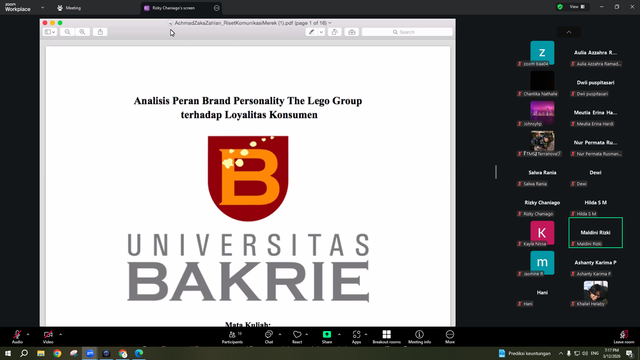The image size is (640, 360).
Task: Select Chantika Nathalie participant tile
Action: tap(542, 83)
